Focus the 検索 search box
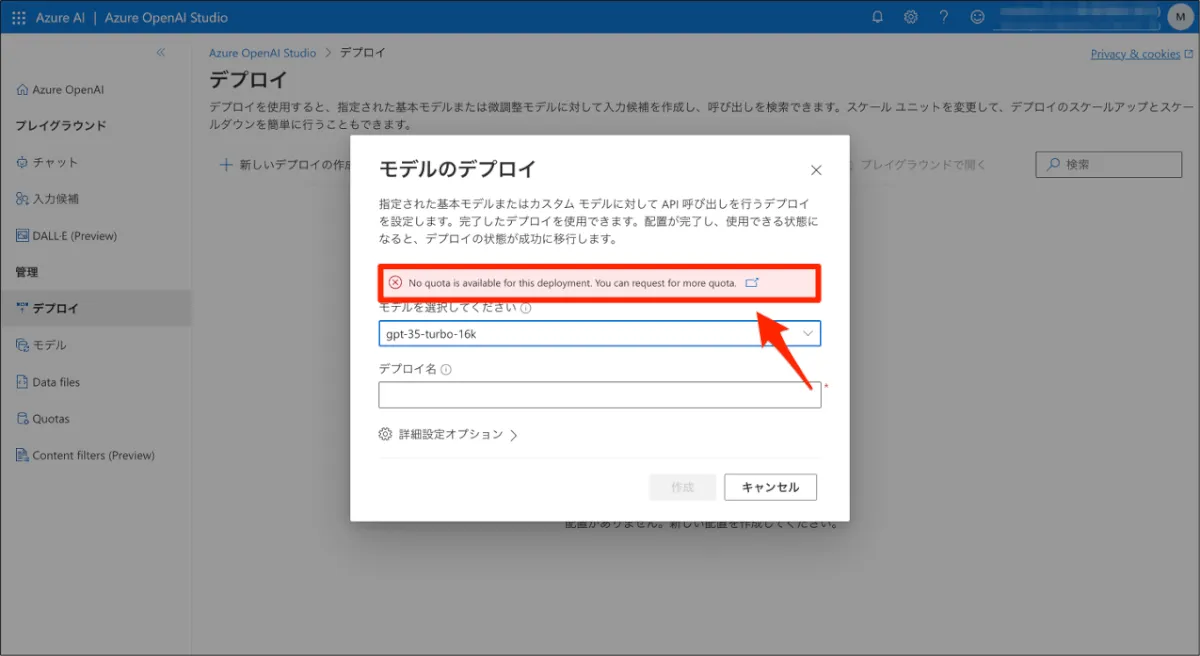Viewport: 1200px width, 656px height. coord(1108,165)
